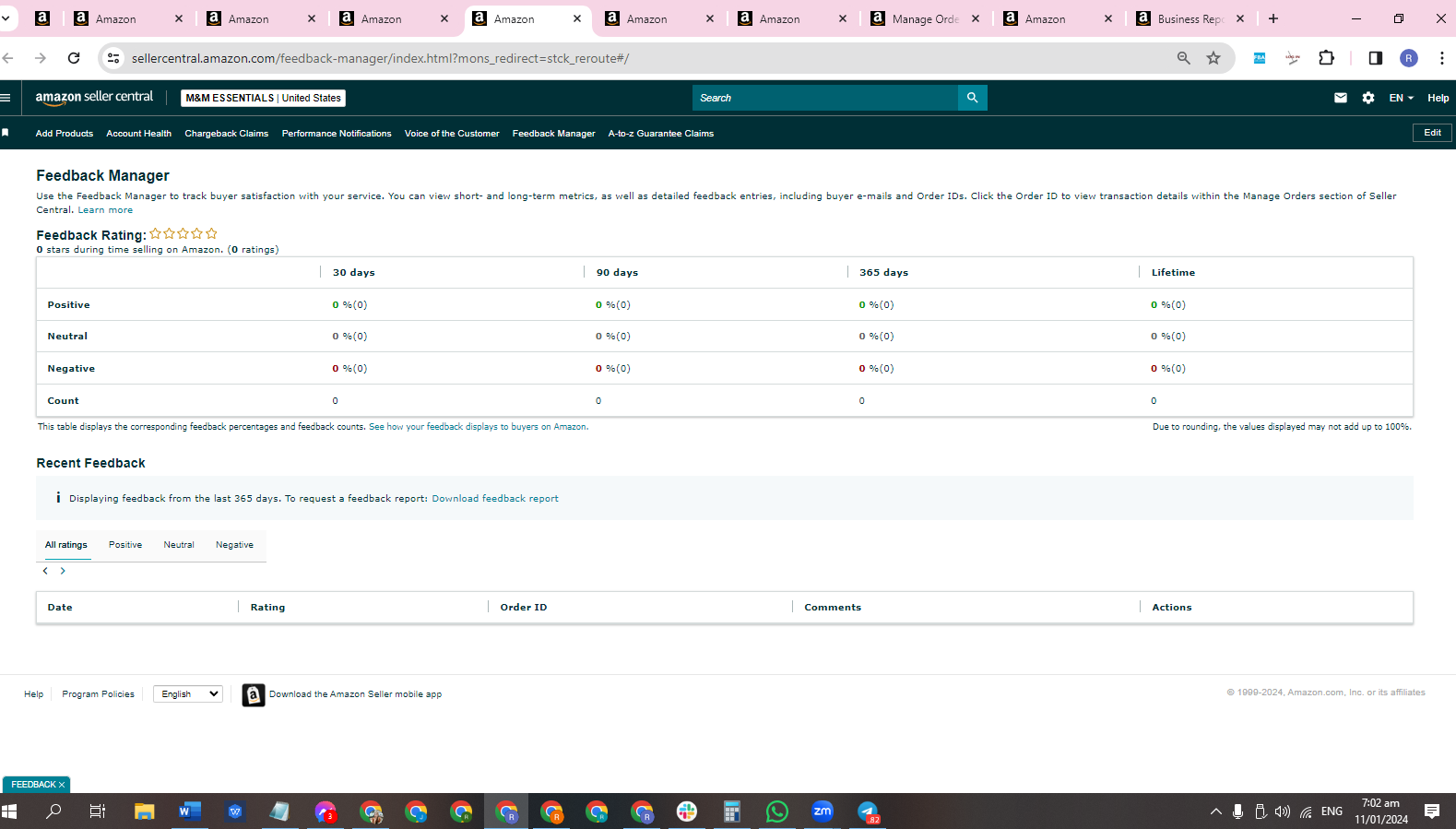Go back to the previous browser page
The image size is (1456, 829).
[8, 58]
